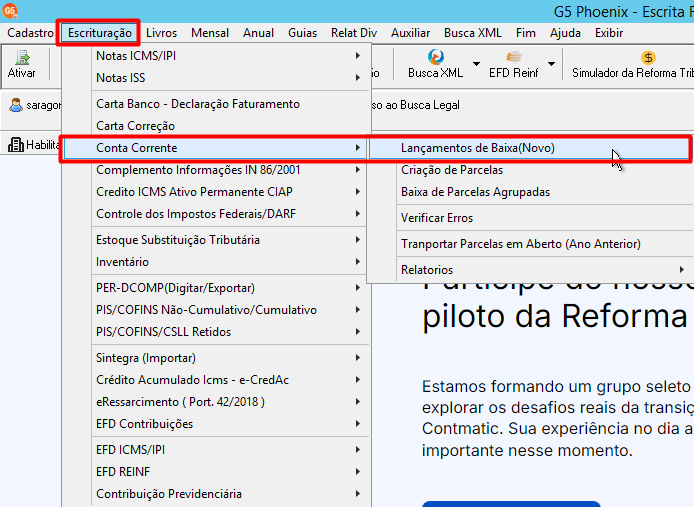Open the Busca XML menu bar item
Image resolution: width=694 pixels, height=507 pixels.
tap(473, 33)
